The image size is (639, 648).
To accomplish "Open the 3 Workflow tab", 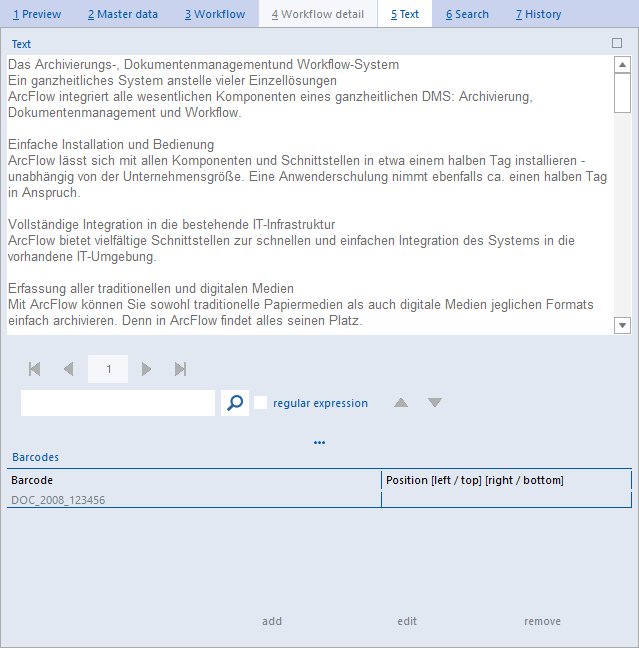I will (x=215, y=14).
